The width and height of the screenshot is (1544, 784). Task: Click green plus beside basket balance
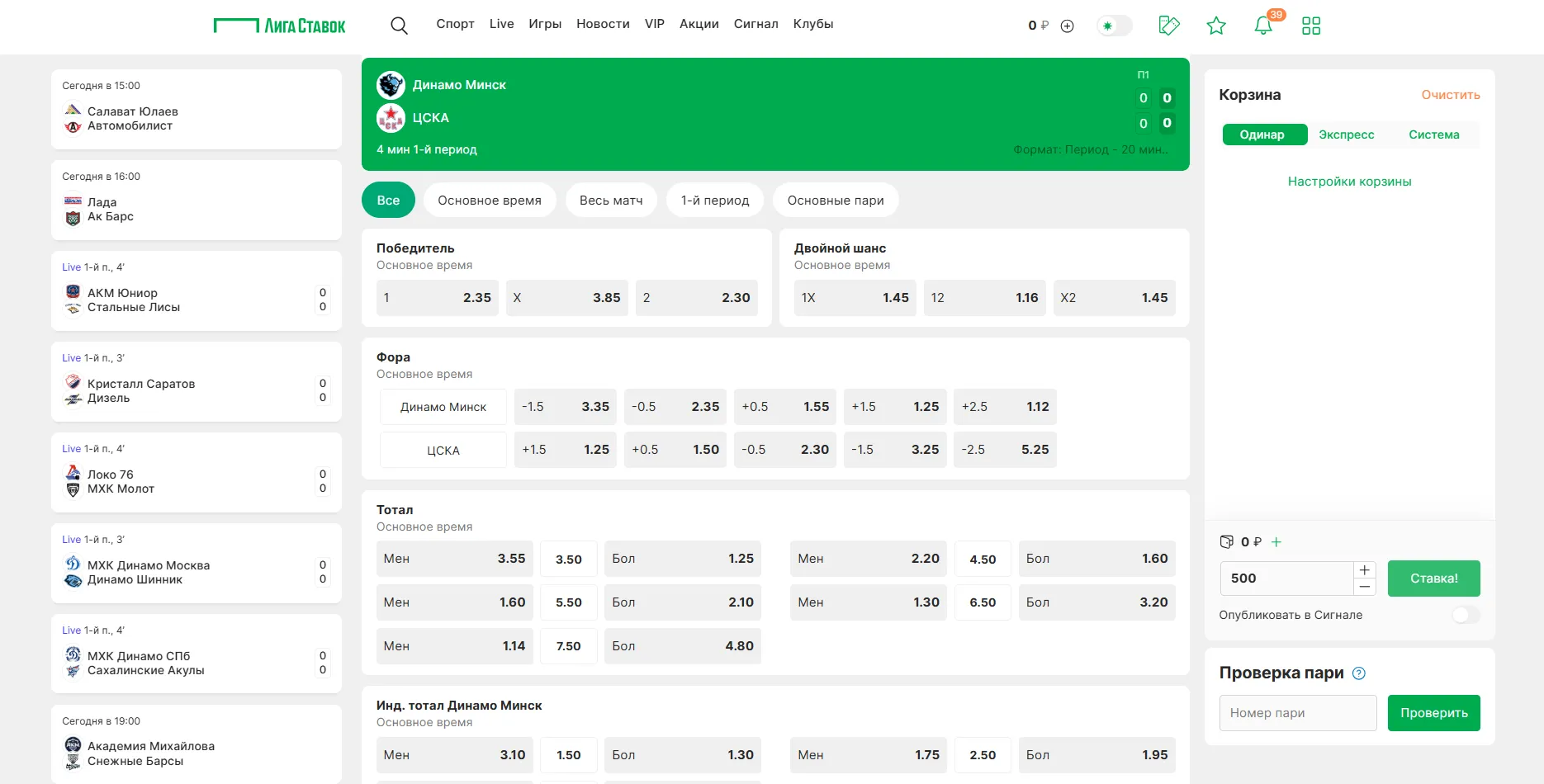[x=1276, y=542]
